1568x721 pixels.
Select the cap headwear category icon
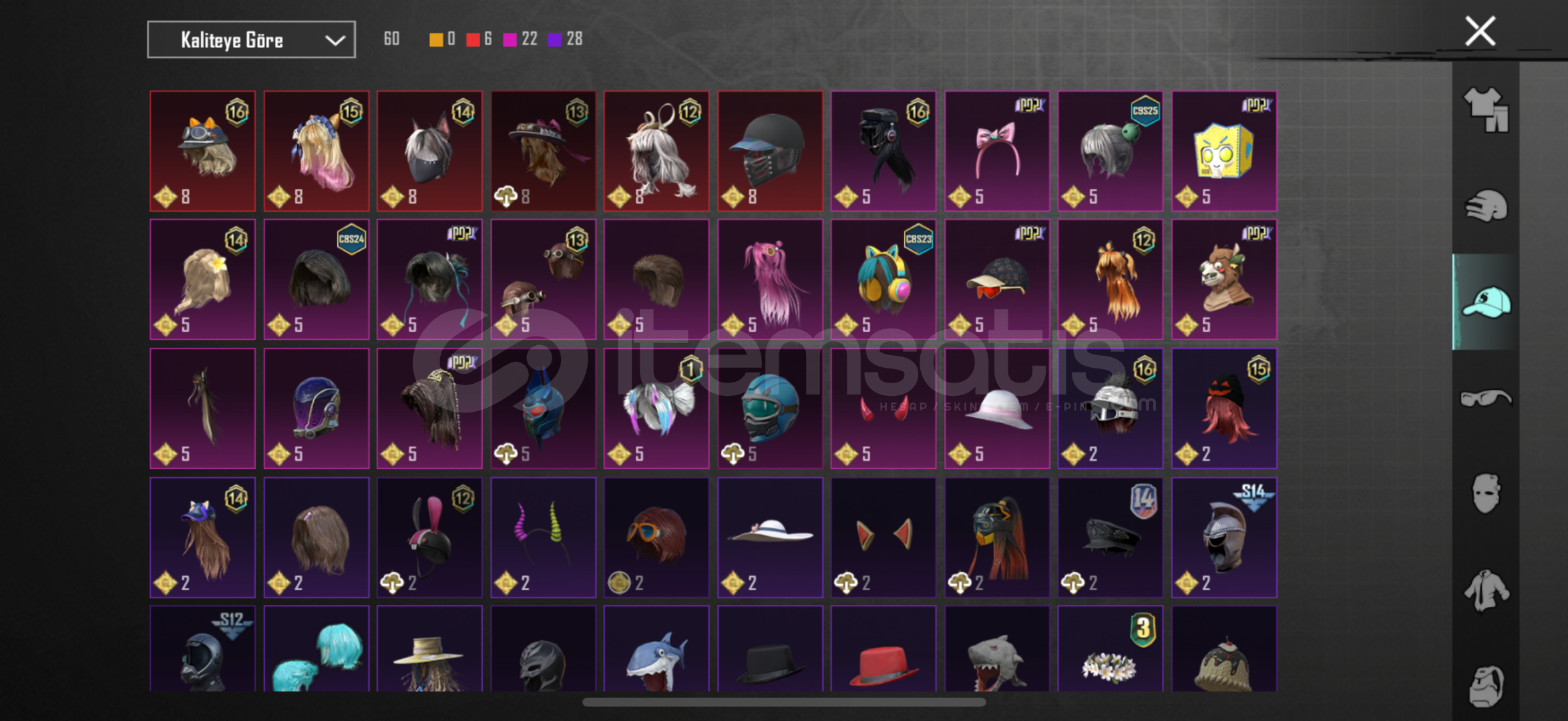[x=1486, y=302]
